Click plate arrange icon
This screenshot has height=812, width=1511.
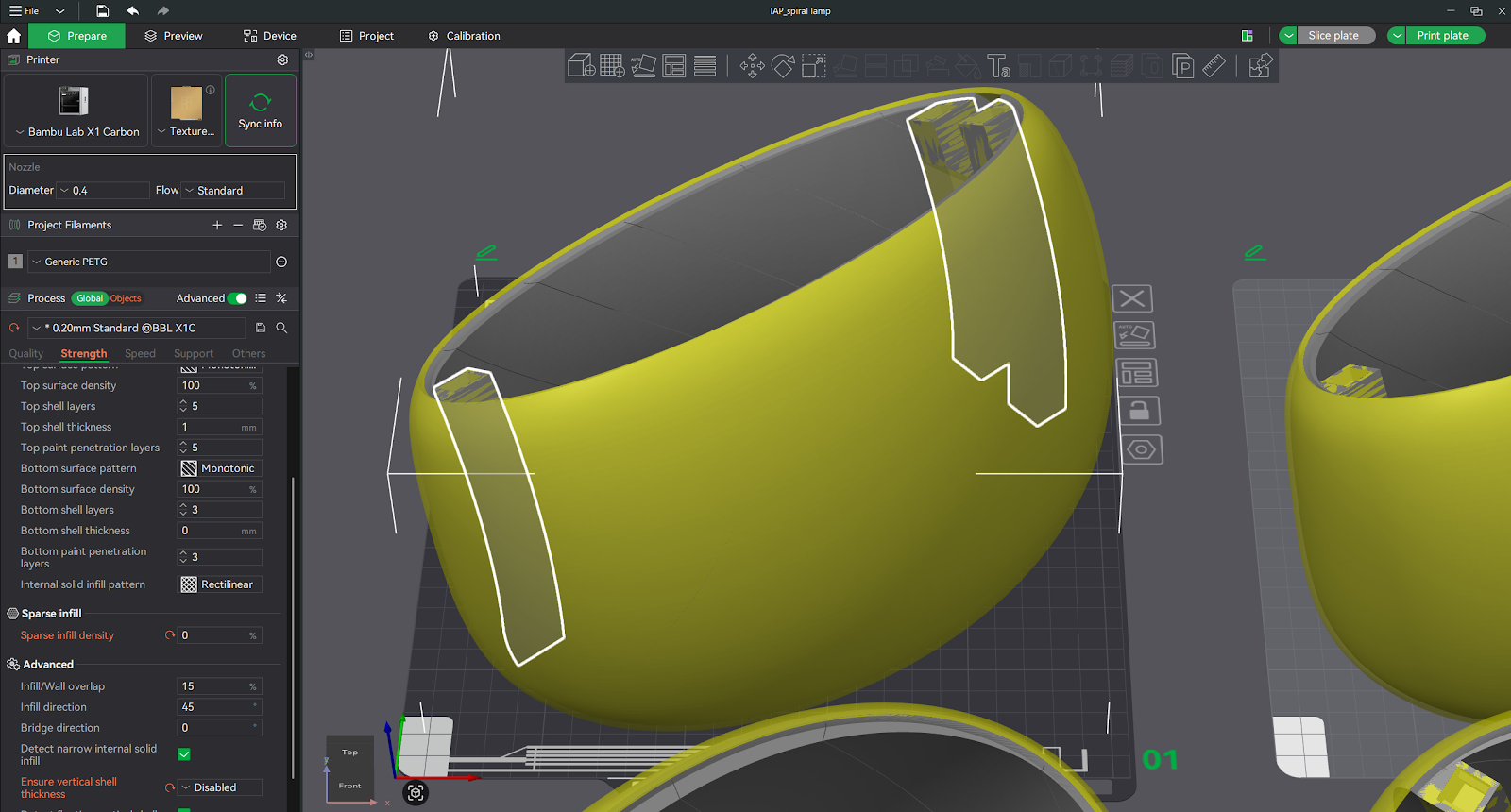[x=1137, y=373]
